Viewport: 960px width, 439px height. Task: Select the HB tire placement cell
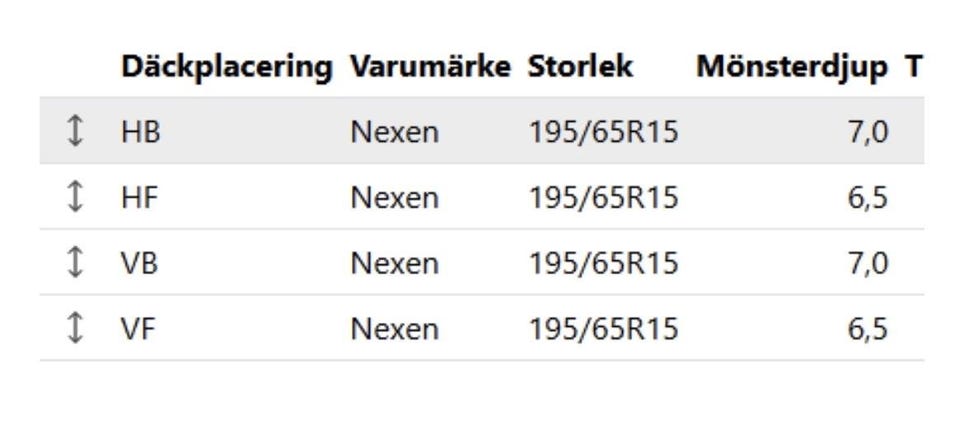(140, 132)
